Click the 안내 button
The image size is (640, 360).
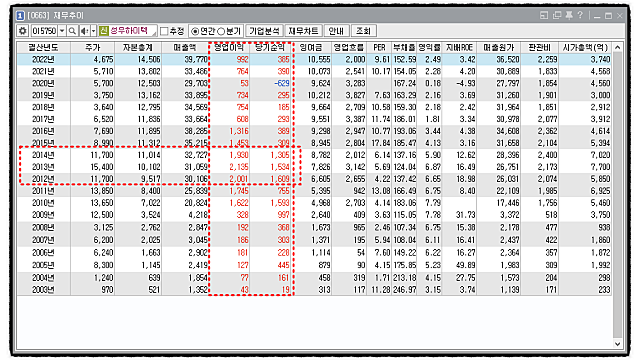(x=336, y=31)
